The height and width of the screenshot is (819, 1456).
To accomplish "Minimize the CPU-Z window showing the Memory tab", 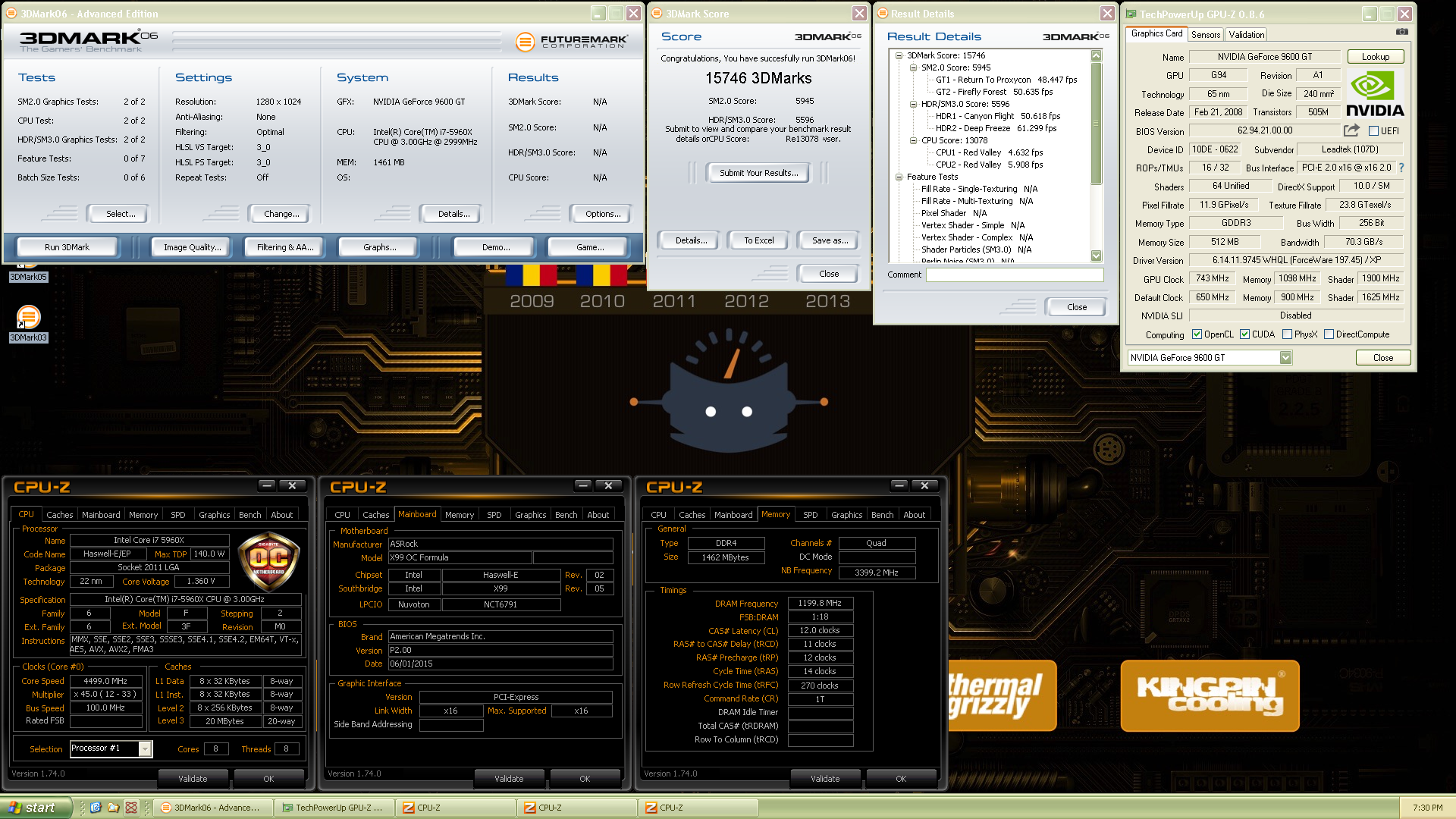I will [x=899, y=485].
